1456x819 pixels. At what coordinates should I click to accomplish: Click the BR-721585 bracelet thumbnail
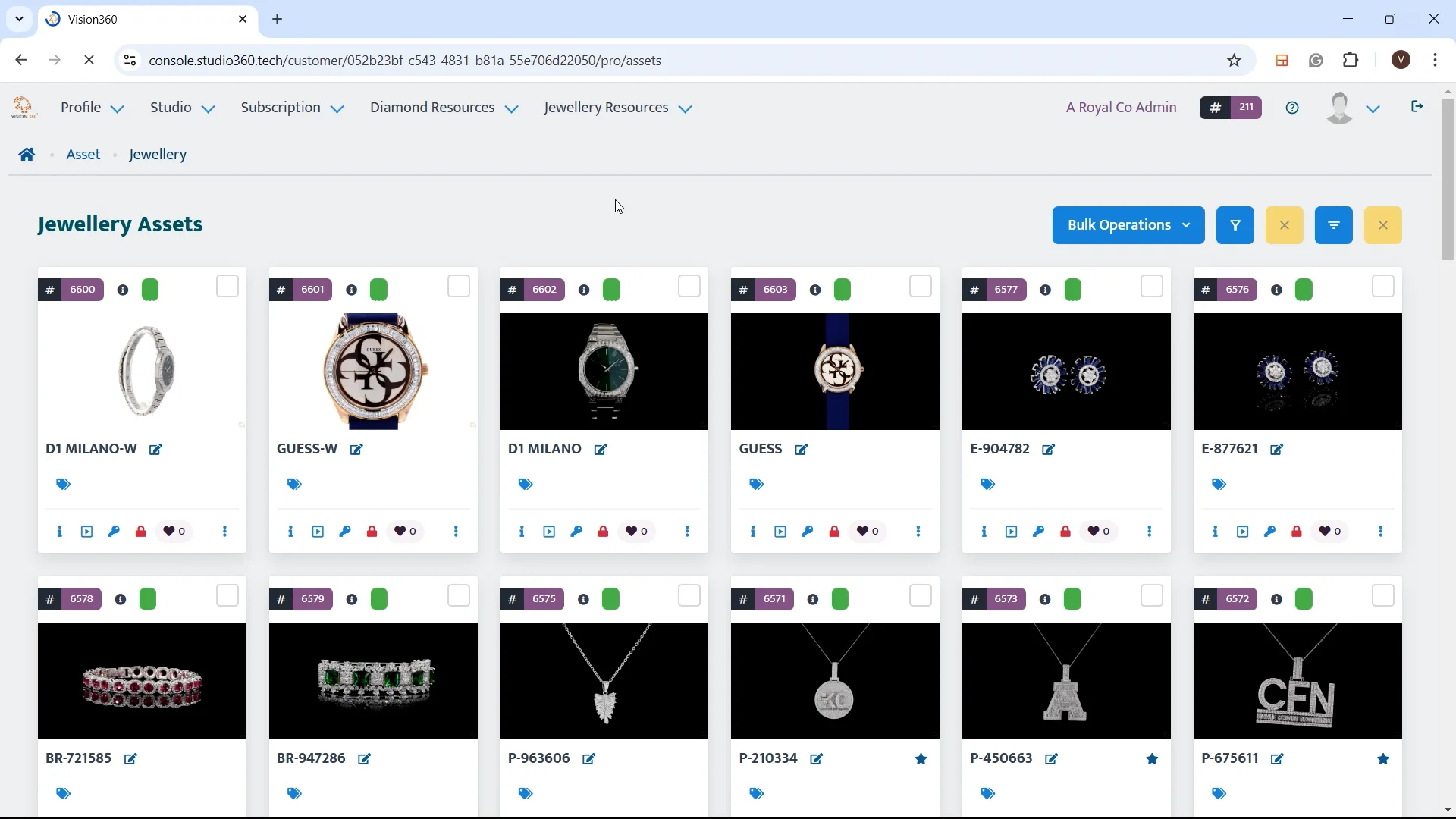(x=142, y=682)
